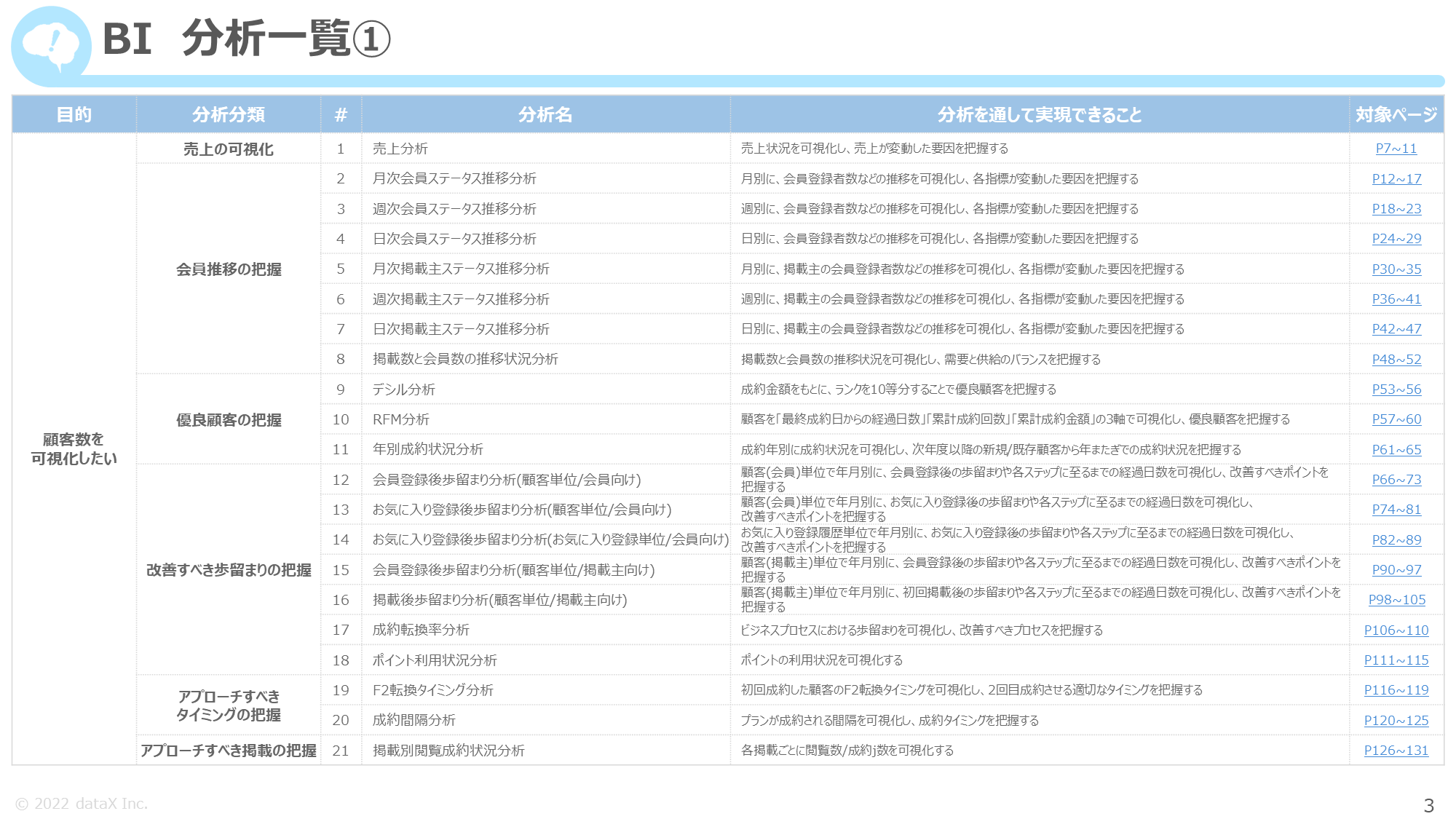The image size is (1456, 819).
Task: Open page link P98~105
Action: click(x=1396, y=600)
